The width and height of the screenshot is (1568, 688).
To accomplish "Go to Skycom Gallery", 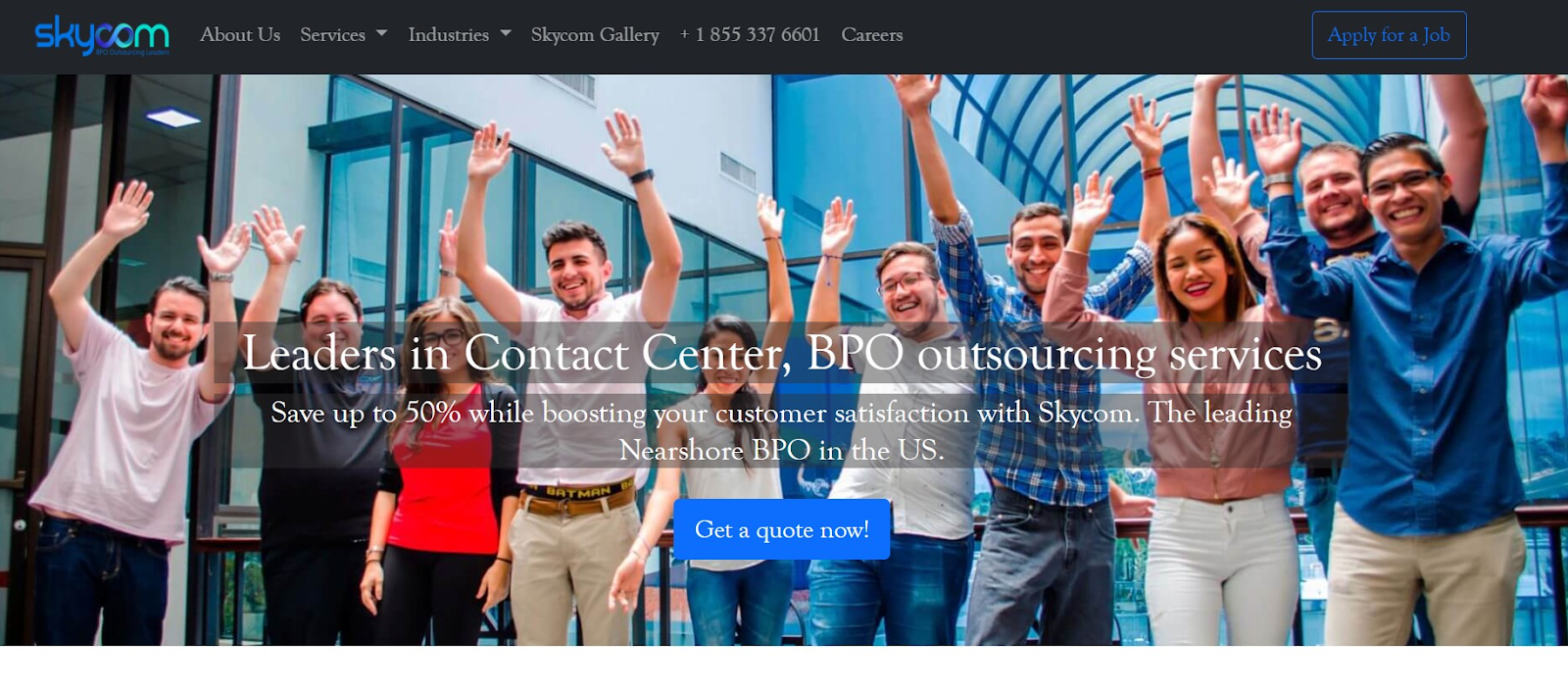I will [x=595, y=34].
